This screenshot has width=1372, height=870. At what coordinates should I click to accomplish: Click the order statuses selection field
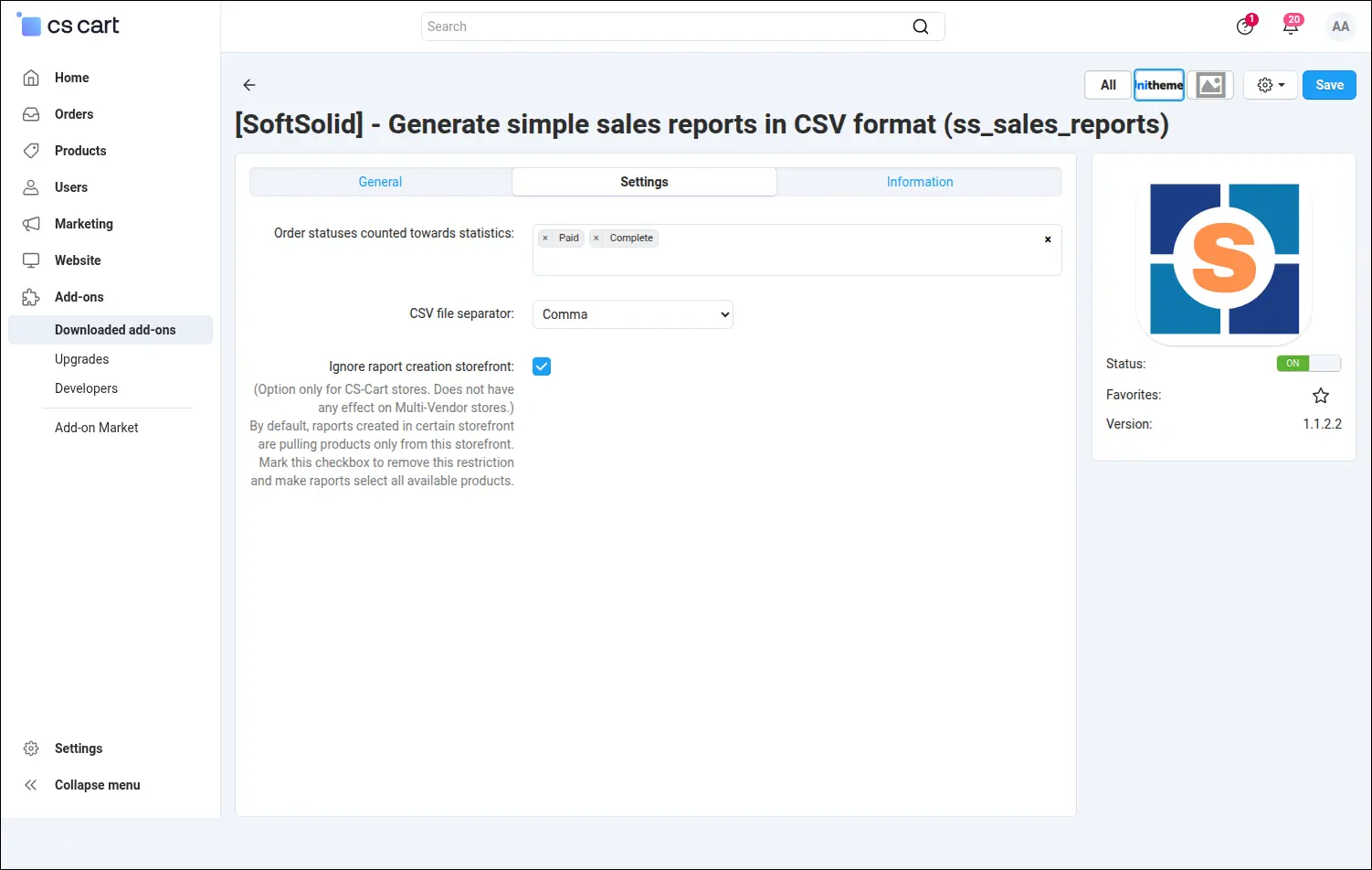[797, 249]
